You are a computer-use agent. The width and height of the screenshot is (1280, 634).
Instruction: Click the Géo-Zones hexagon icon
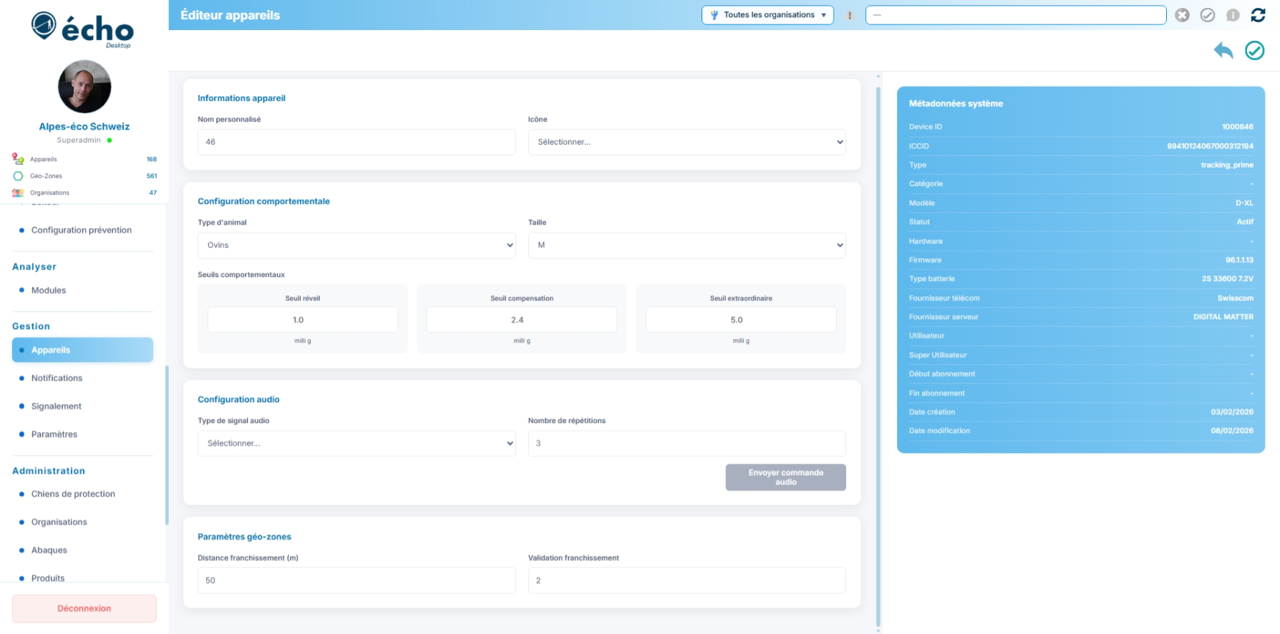[18, 176]
